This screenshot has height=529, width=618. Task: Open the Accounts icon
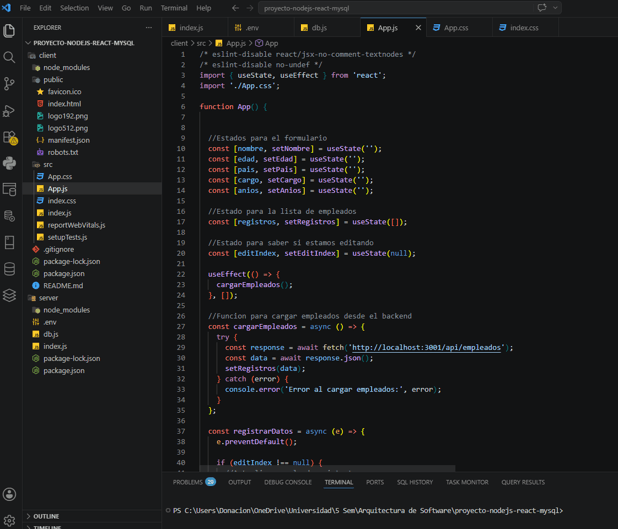pos(9,494)
